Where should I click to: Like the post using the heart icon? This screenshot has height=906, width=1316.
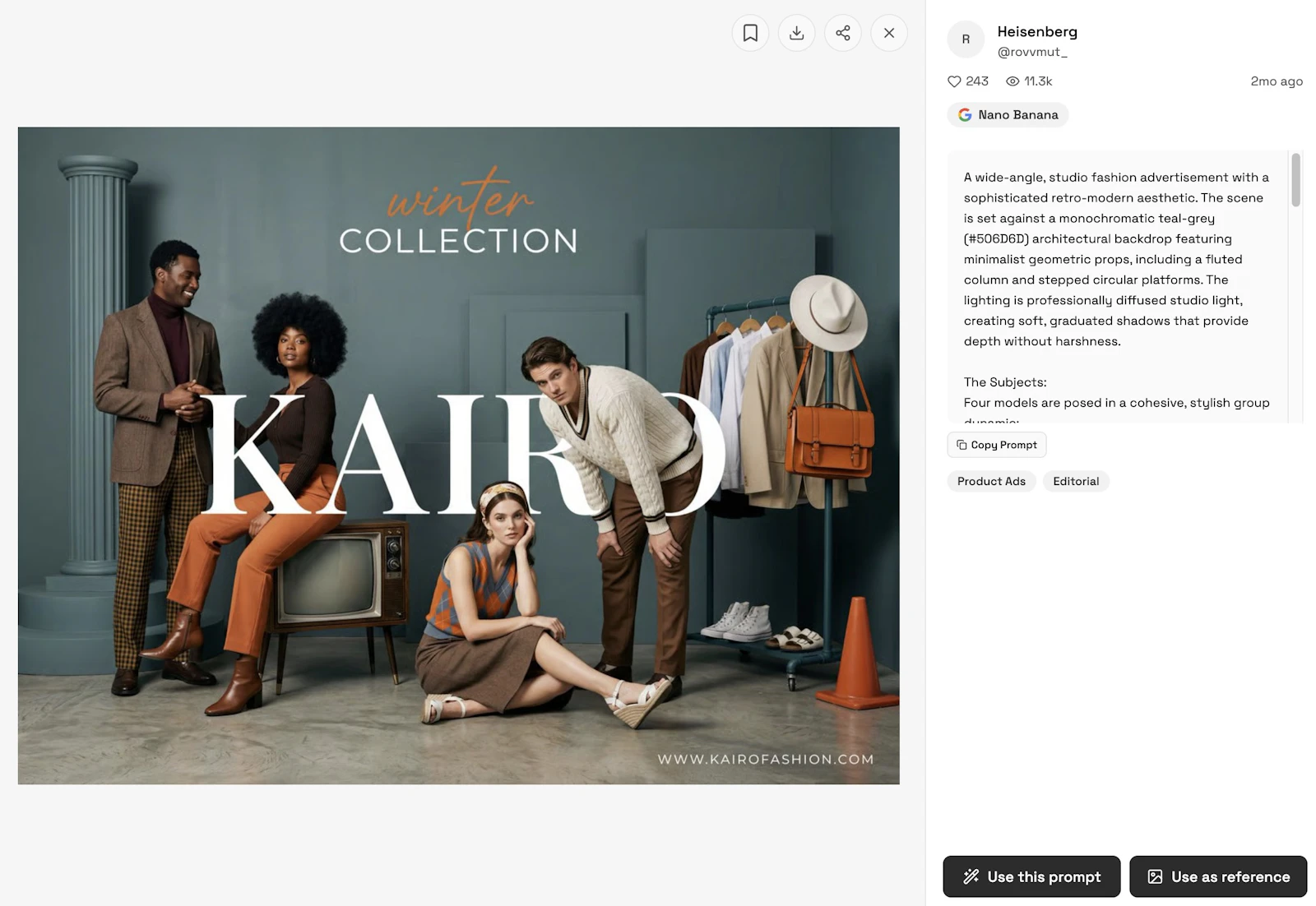(954, 81)
